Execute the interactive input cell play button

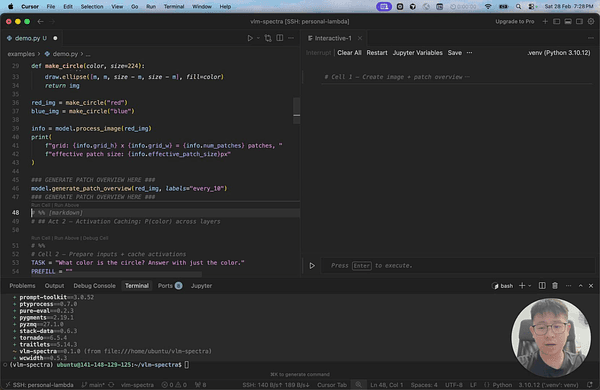click(x=312, y=266)
